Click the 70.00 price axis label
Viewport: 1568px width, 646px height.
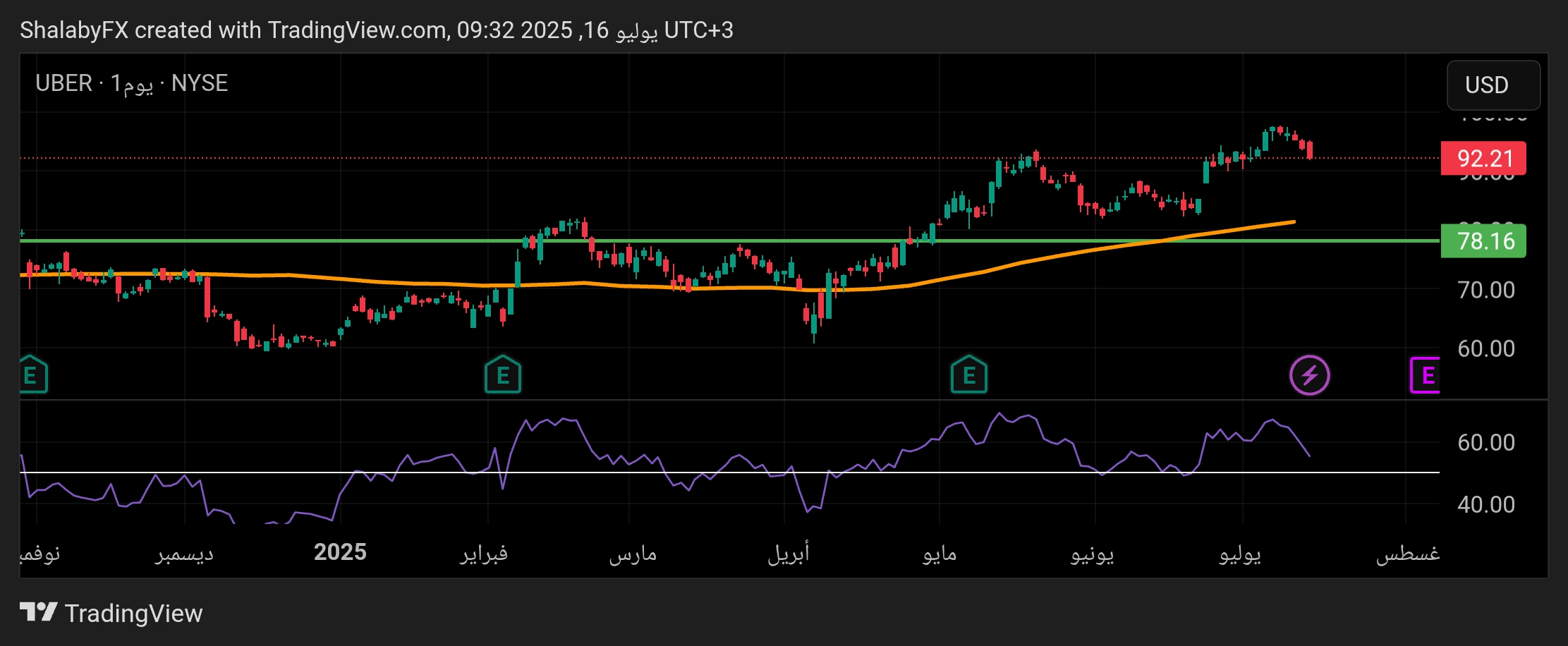pos(1486,290)
